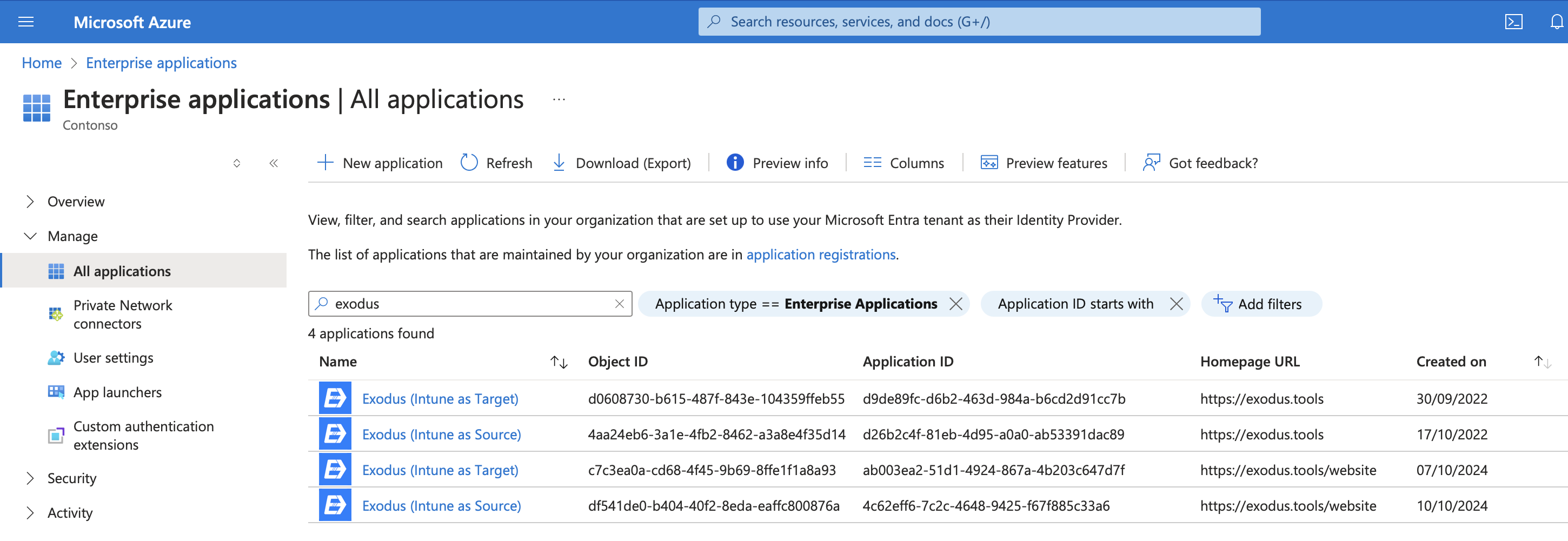Click the Object ID column header
The width and height of the screenshot is (1568, 541).
point(617,362)
